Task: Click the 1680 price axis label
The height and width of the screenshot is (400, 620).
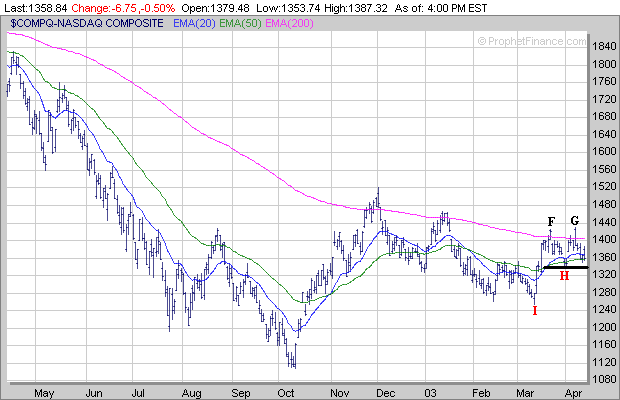Action: point(604,117)
